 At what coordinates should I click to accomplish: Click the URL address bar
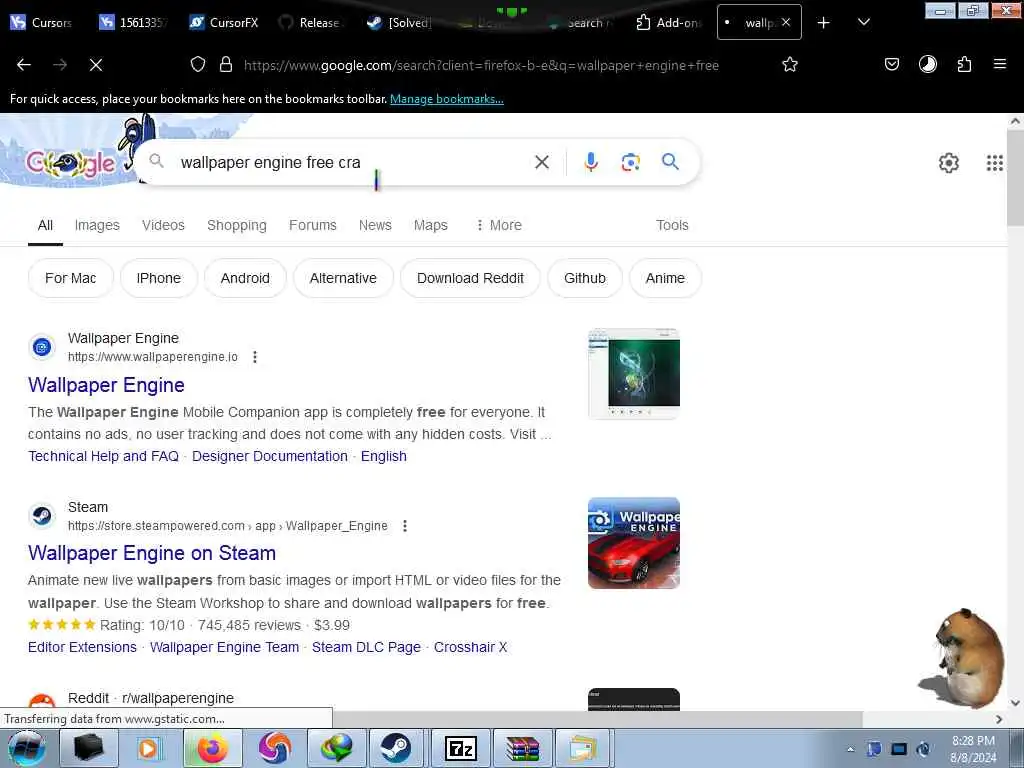[481, 65]
